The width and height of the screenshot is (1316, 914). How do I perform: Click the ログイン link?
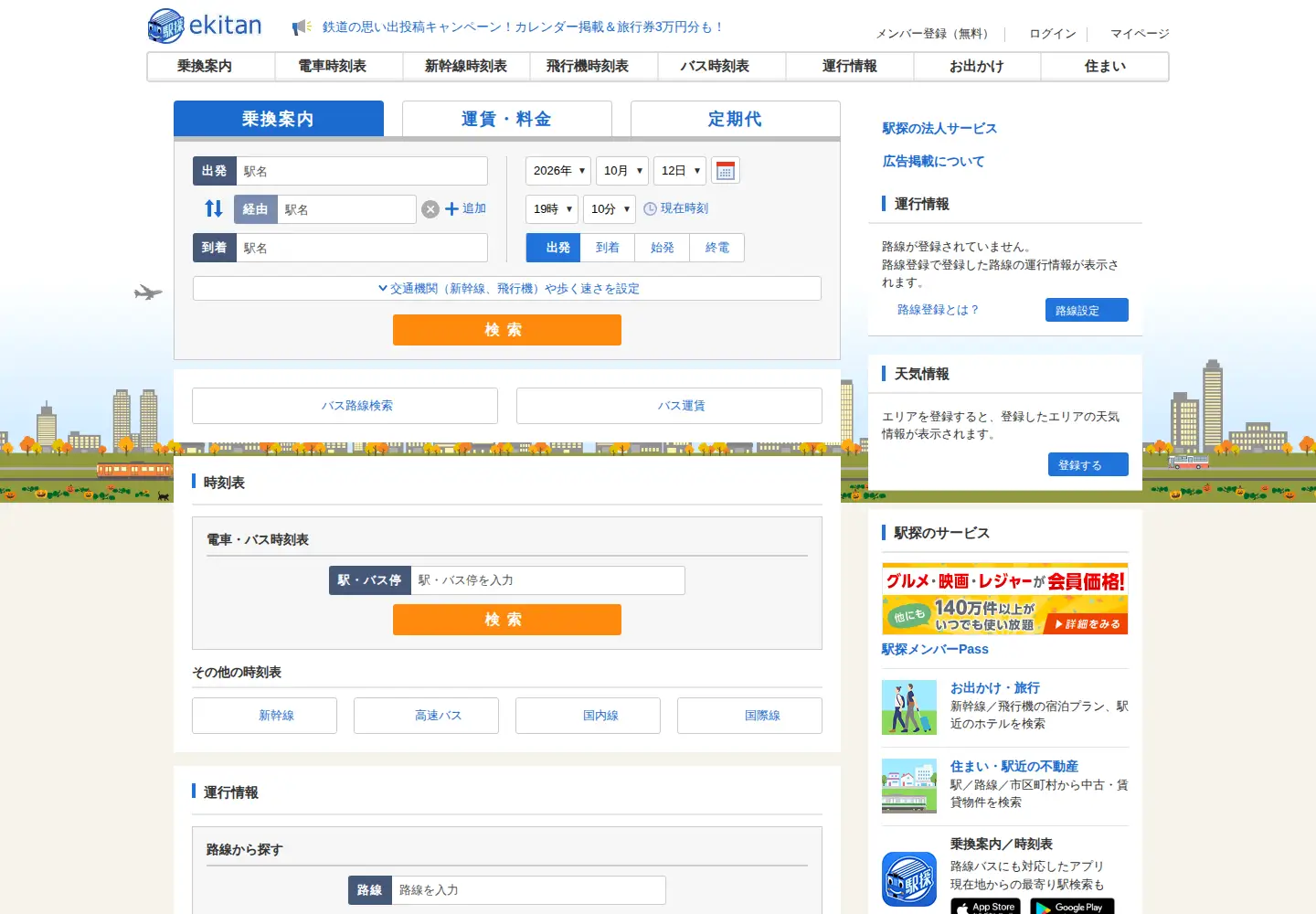click(x=1053, y=34)
